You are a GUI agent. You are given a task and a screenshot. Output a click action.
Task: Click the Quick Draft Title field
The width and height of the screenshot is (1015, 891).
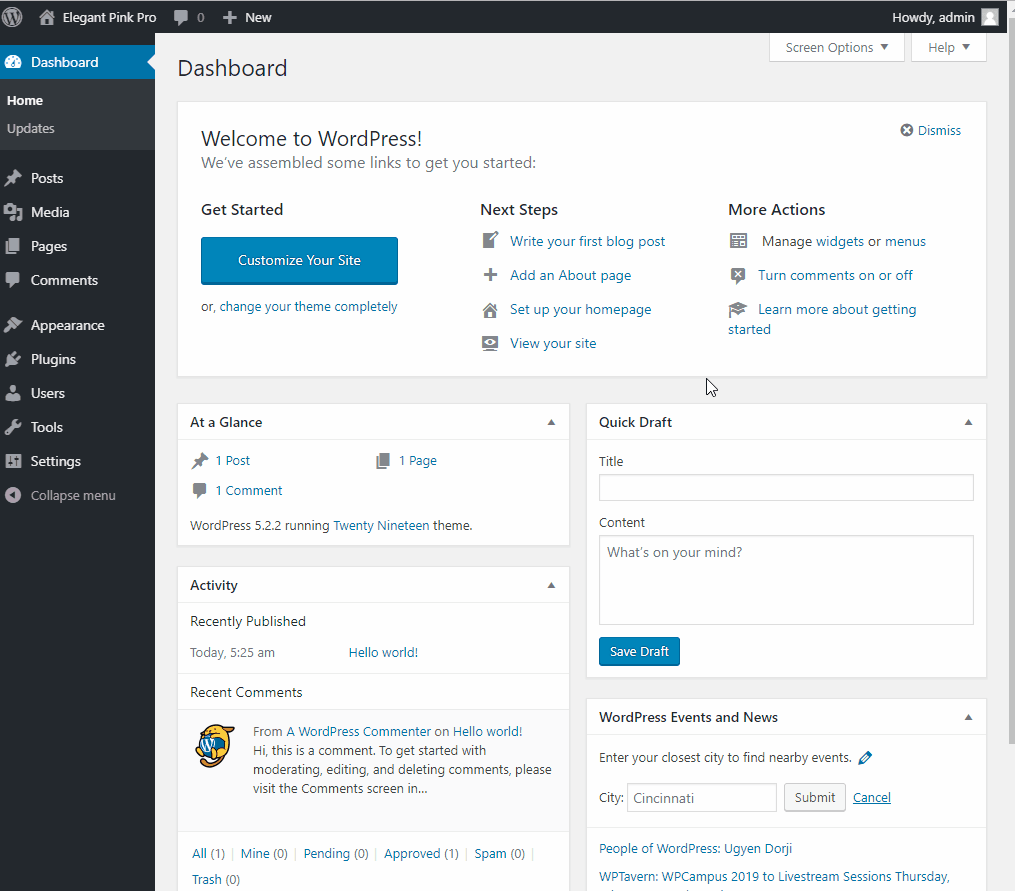pos(786,488)
